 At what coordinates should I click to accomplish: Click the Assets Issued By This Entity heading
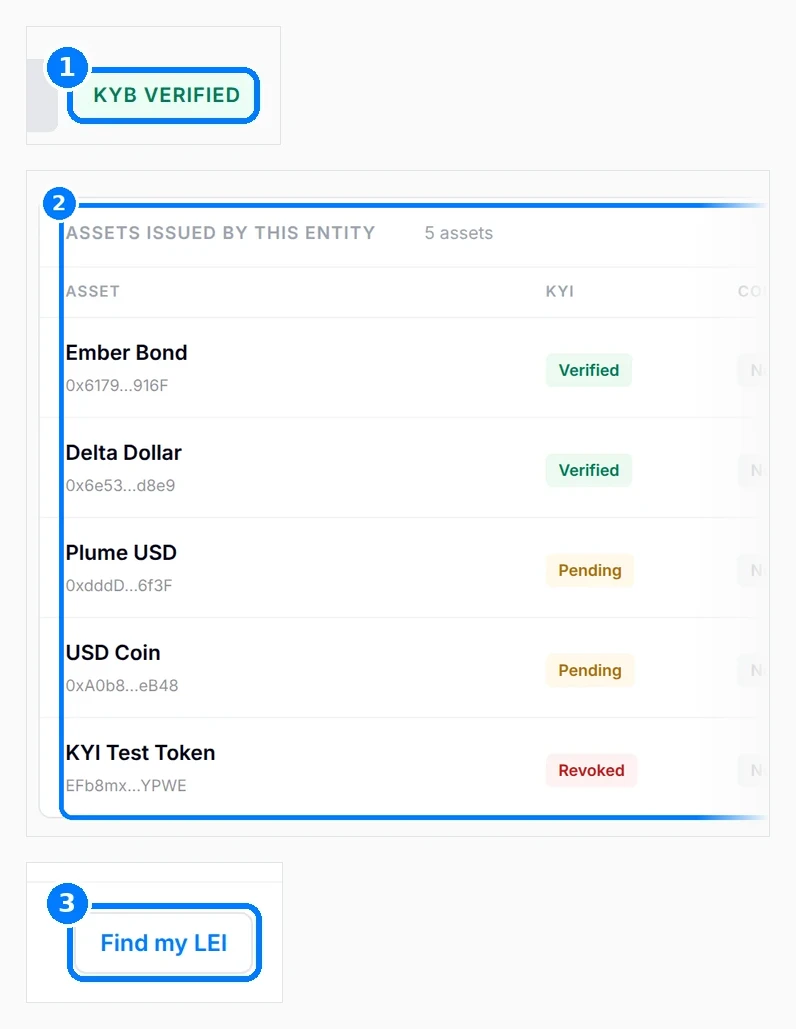point(220,233)
